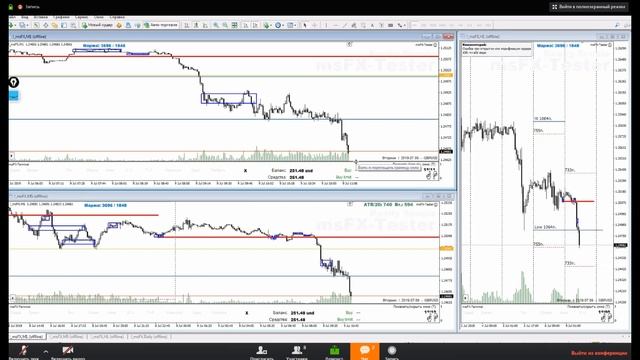Screen dimensions: 640x360
Task: Click Buy limit in the top chart panel
Action: (x=344, y=178)
